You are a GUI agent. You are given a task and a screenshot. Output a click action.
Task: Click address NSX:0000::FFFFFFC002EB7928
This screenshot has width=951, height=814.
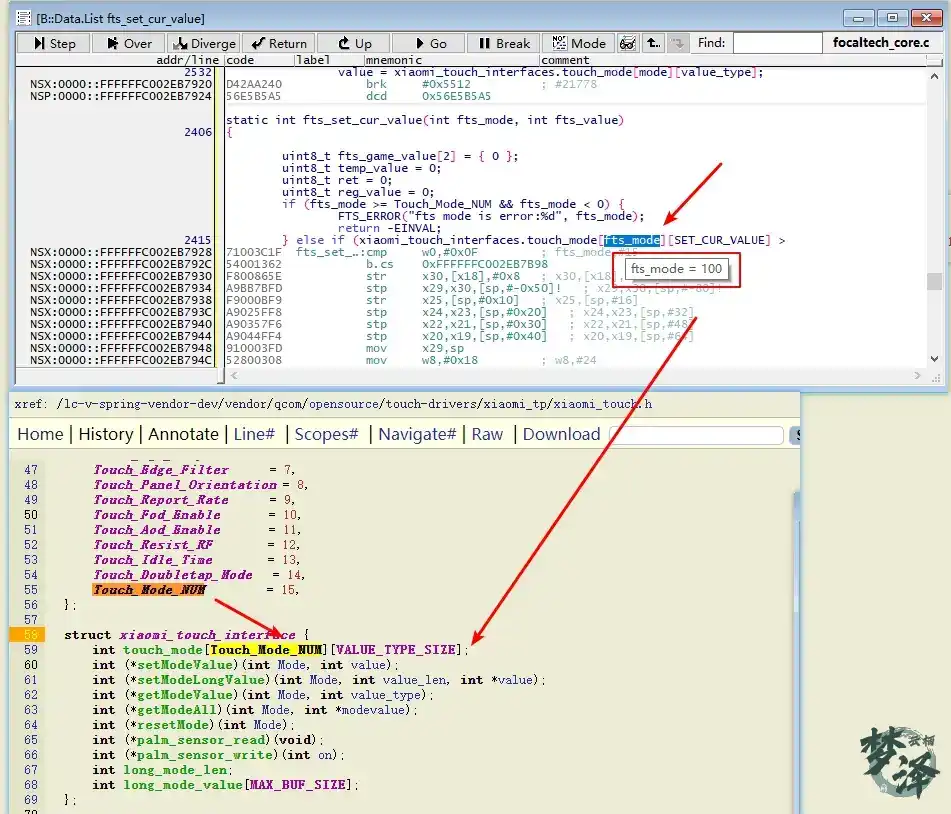coord(121,252)
